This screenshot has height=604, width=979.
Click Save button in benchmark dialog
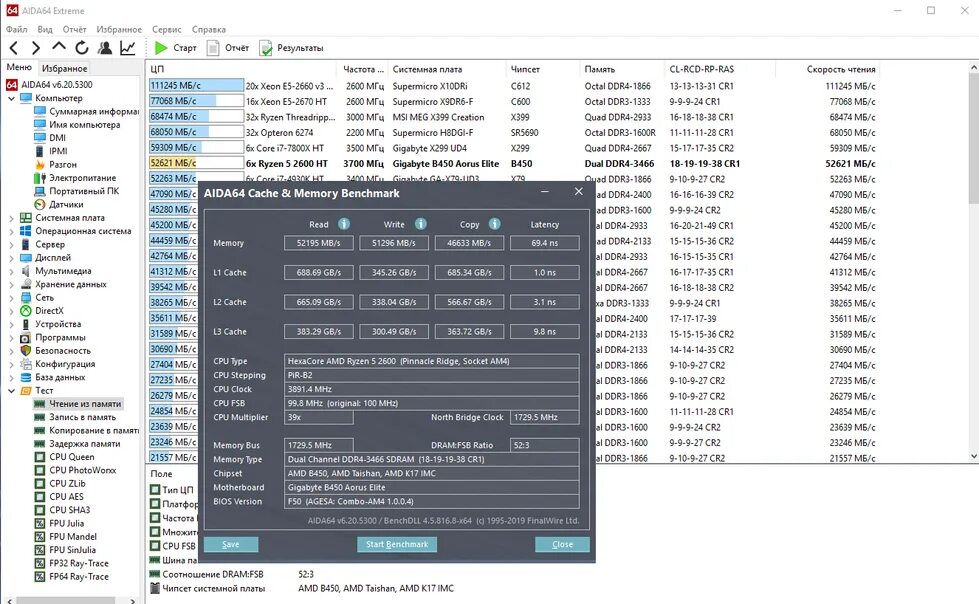point(231,545)
